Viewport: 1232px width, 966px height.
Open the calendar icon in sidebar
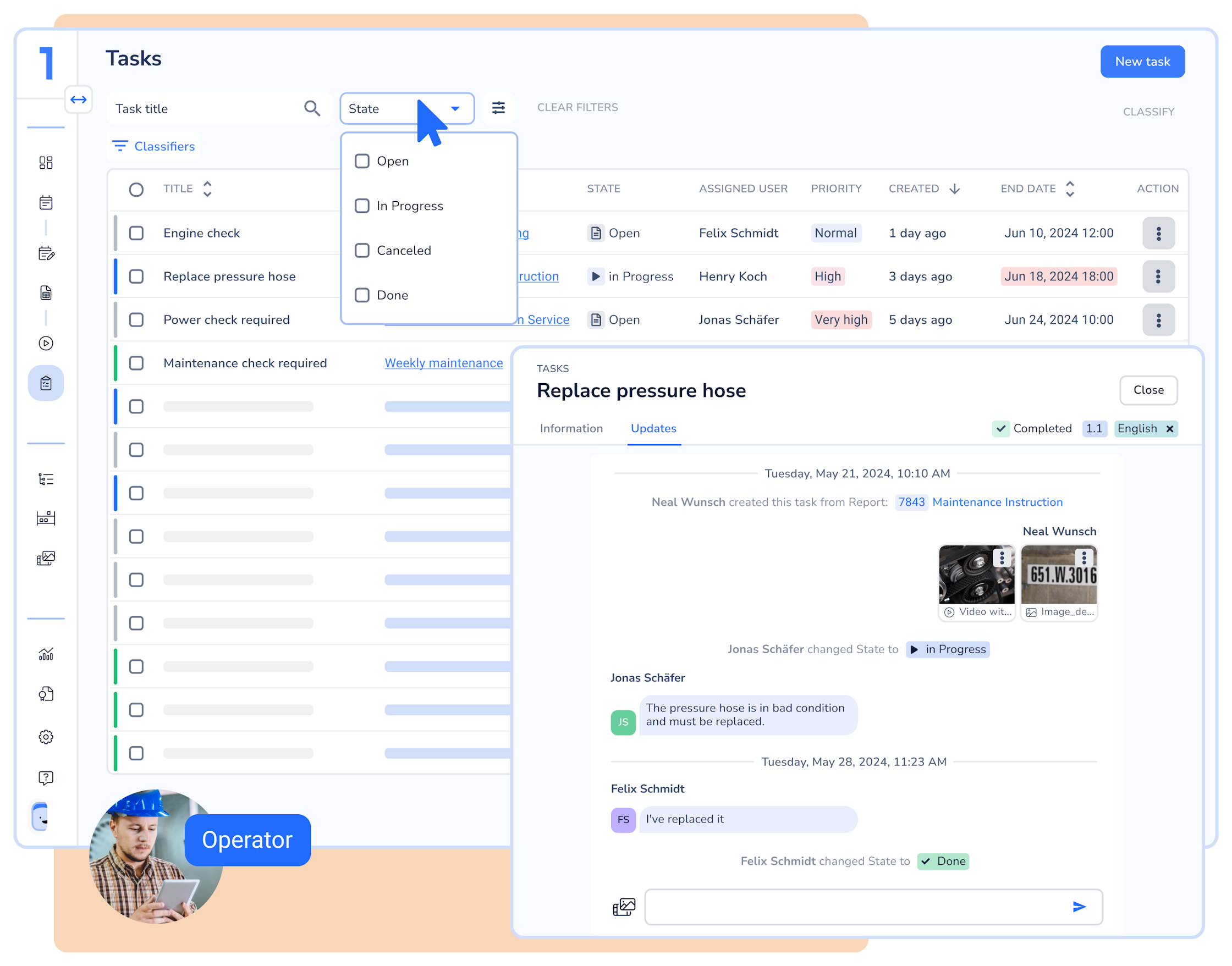pyautogui.click(x=46, y=202)
